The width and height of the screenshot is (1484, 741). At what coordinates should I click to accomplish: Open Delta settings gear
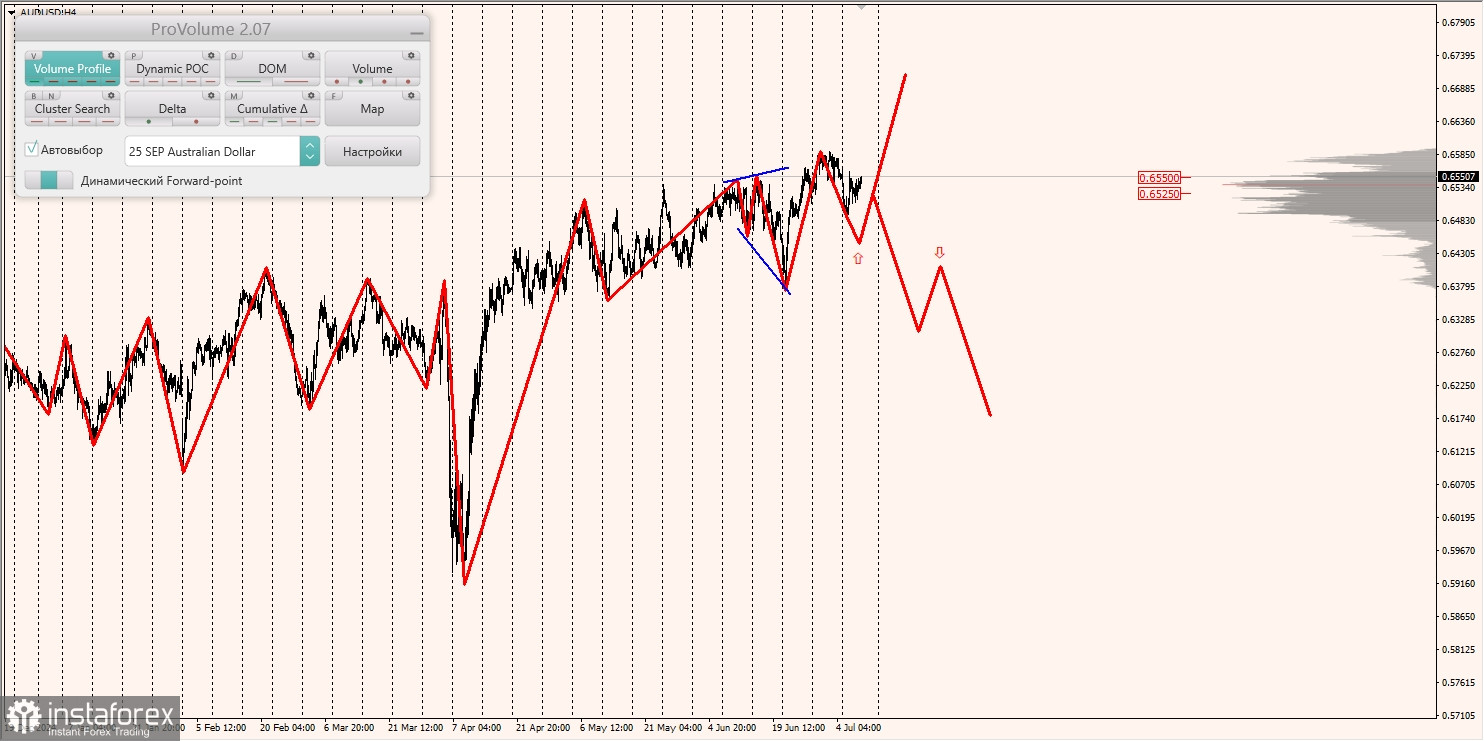[211, 96]
